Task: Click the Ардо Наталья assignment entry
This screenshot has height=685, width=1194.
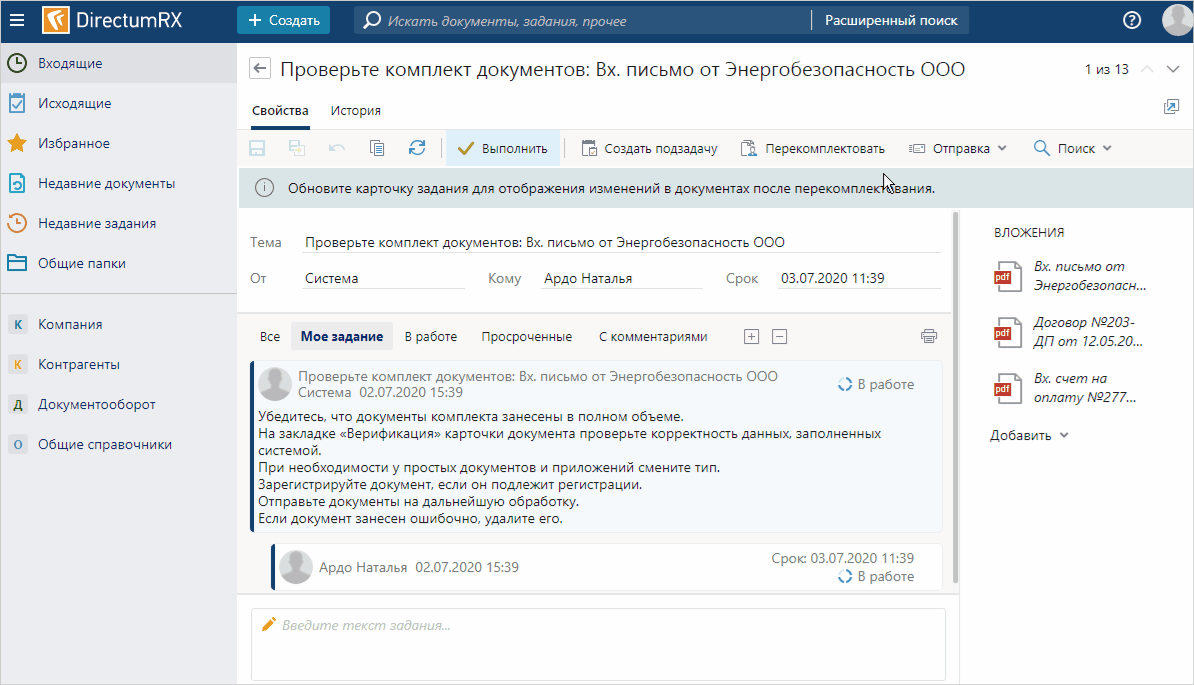Action: 607,567
